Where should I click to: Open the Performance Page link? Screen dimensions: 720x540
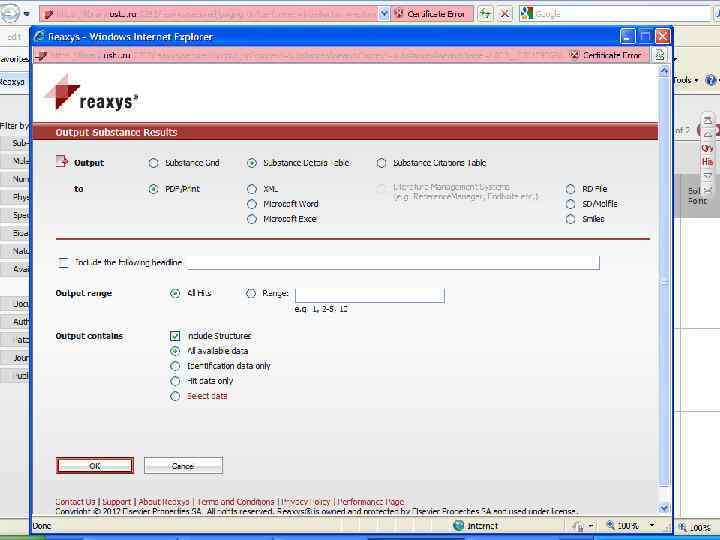point(371,502)
